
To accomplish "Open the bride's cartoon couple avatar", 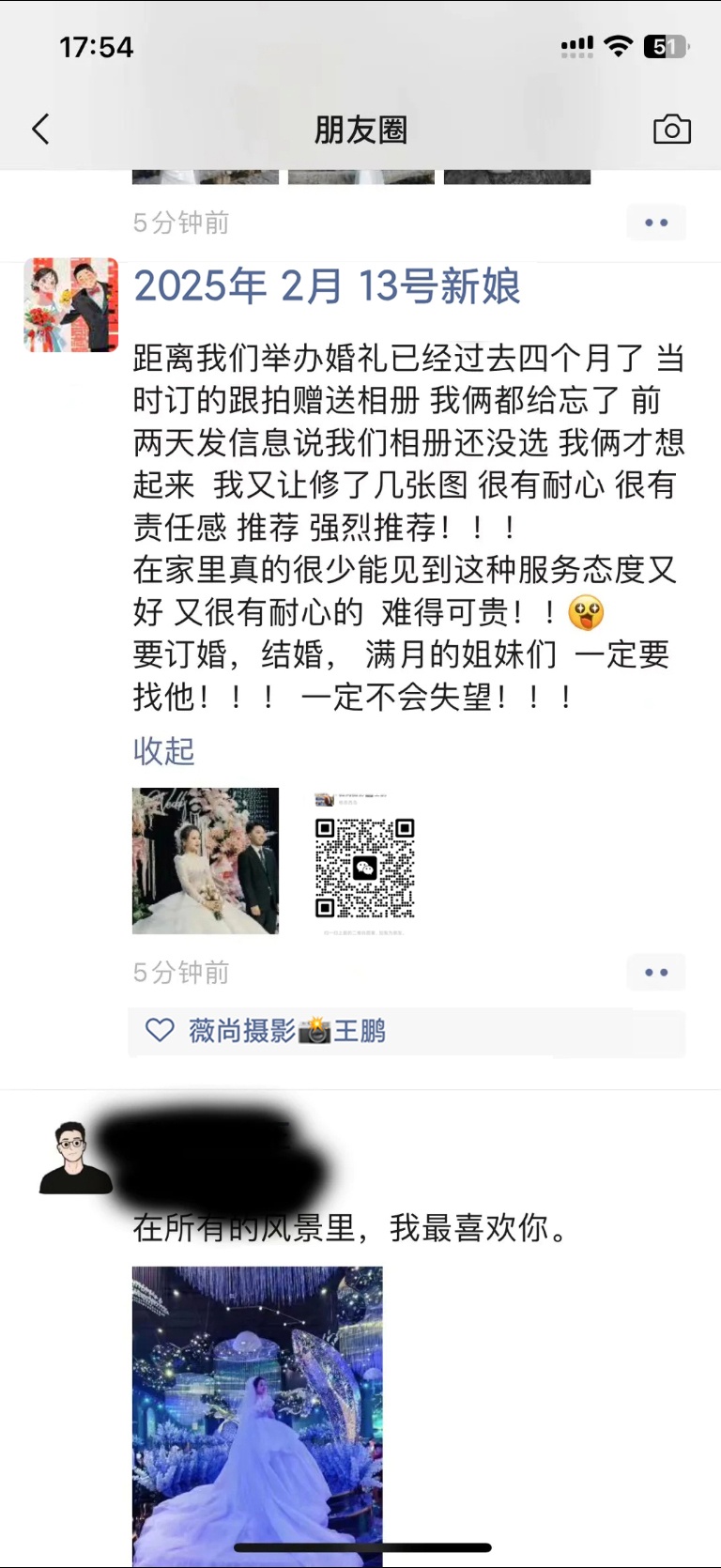I will coord(71,305).
